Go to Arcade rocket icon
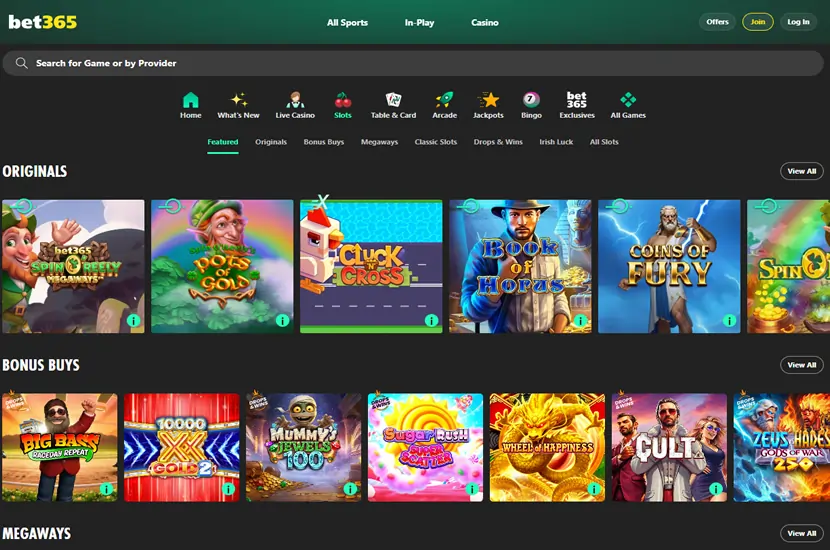This screenshot has width=830, height=550. [x=444, y=100]
